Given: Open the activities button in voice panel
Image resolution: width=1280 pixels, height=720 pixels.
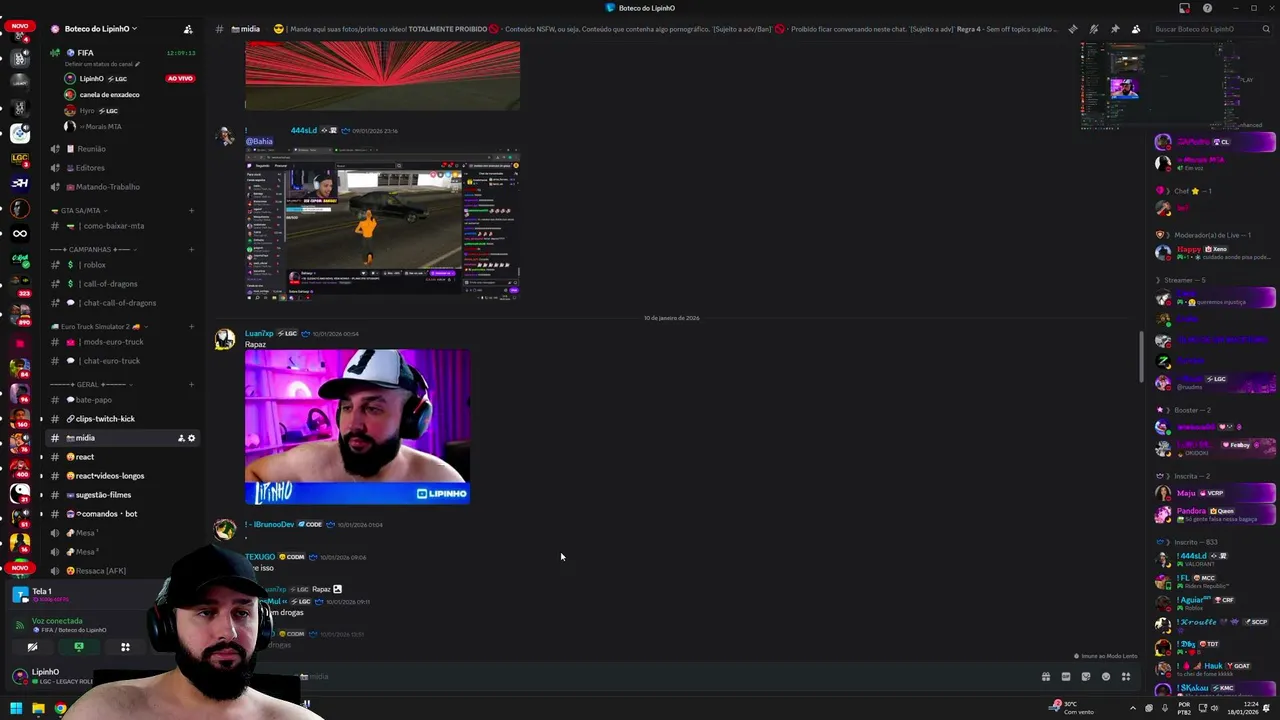Looking at the screenshot, I should point(125,647).
